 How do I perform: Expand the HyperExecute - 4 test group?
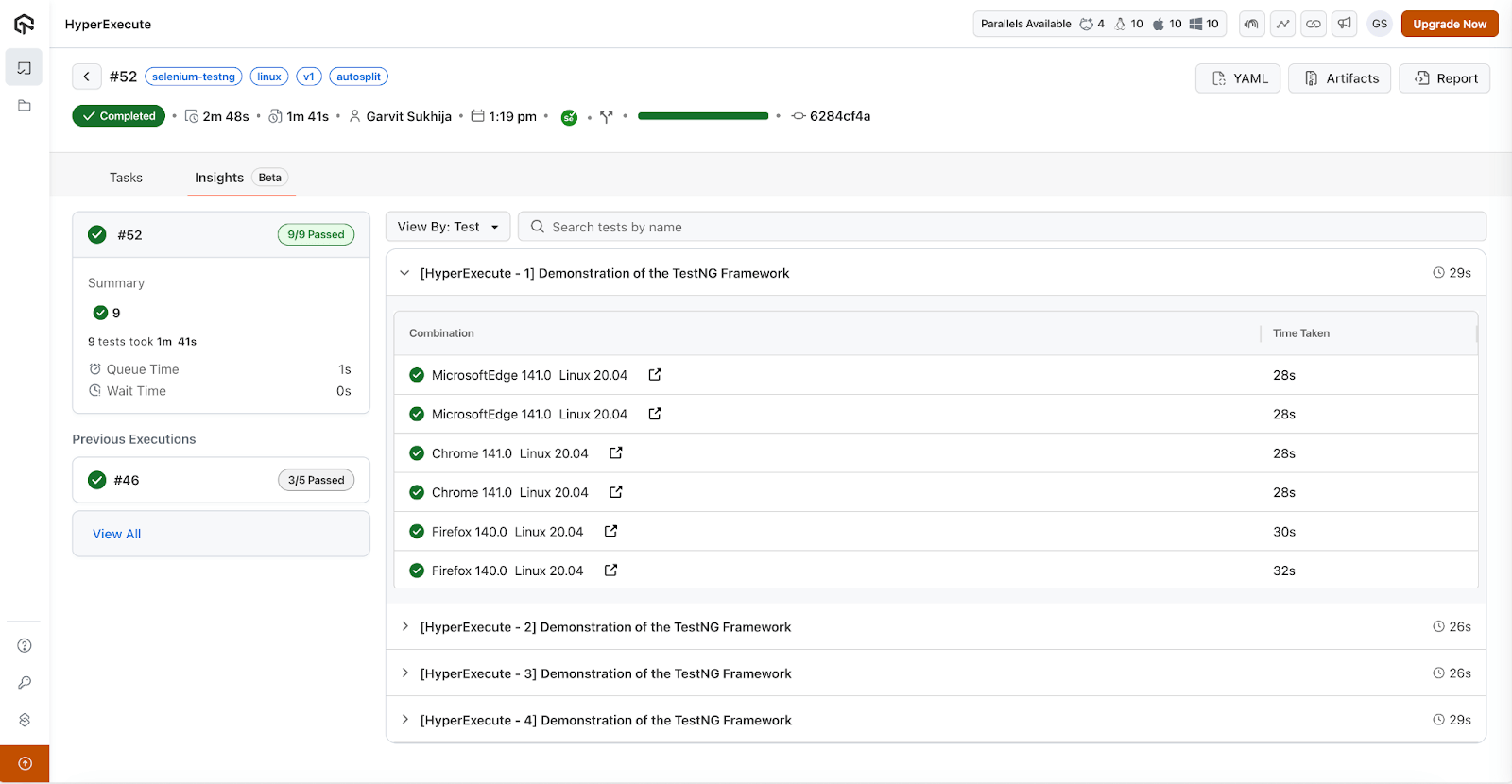[x=405, y=720]
